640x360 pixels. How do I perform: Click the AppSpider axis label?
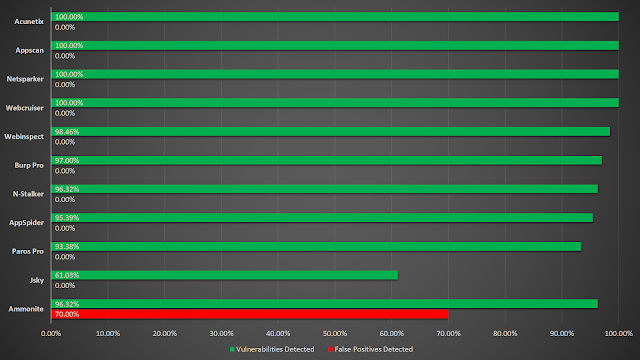click(x=27, y=223)
